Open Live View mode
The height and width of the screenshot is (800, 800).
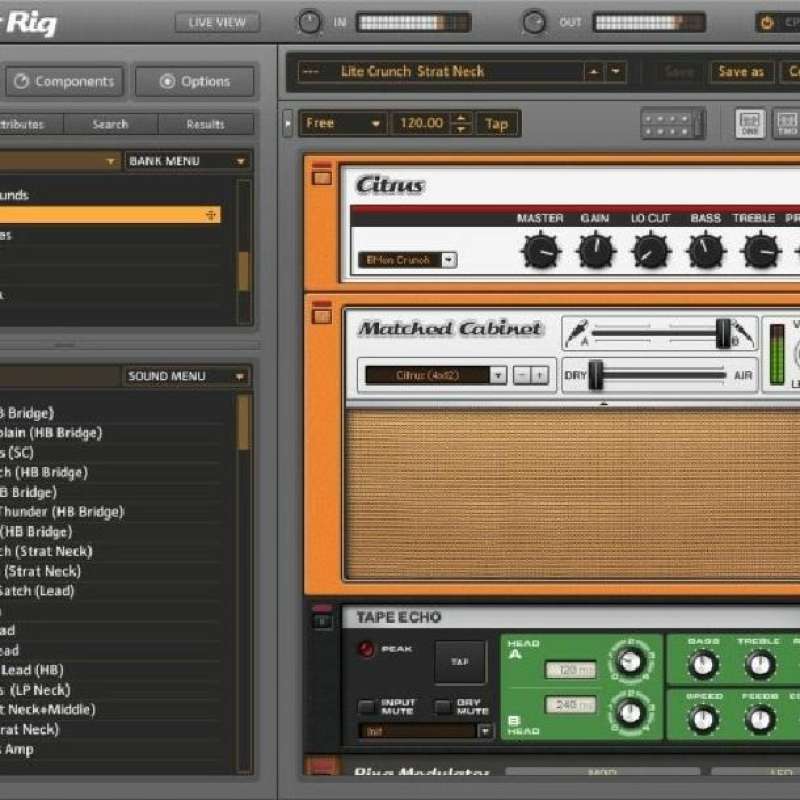click(x=216, y=21)
